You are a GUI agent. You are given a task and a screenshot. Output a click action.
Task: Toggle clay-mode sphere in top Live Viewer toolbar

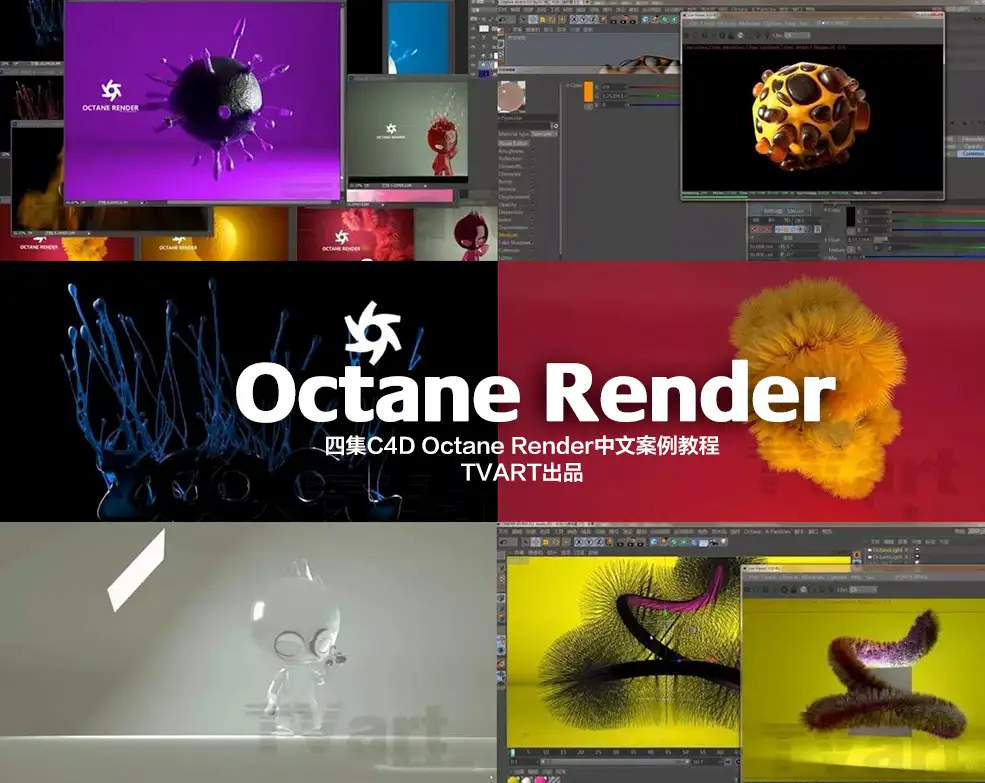pos(740,35)
